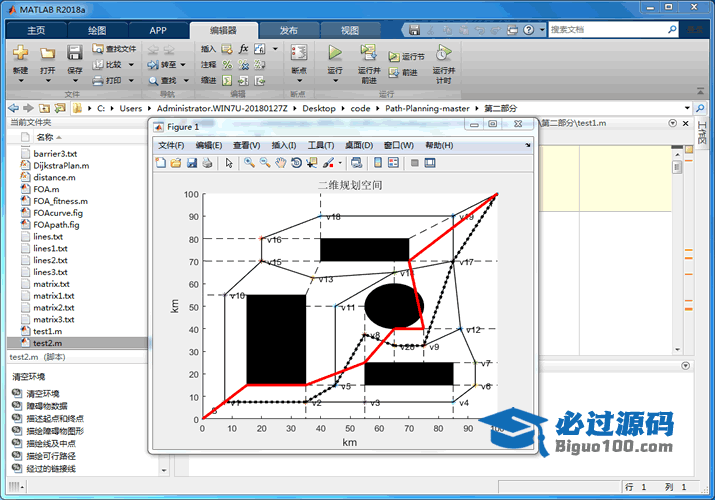
Task: Switch to the Home (主页) ribbon tab
Action: tap(36, 31)
